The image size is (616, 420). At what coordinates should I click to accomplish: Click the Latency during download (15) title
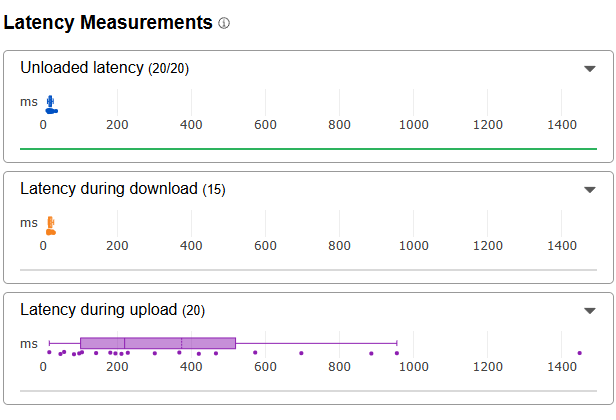[123, 189]
